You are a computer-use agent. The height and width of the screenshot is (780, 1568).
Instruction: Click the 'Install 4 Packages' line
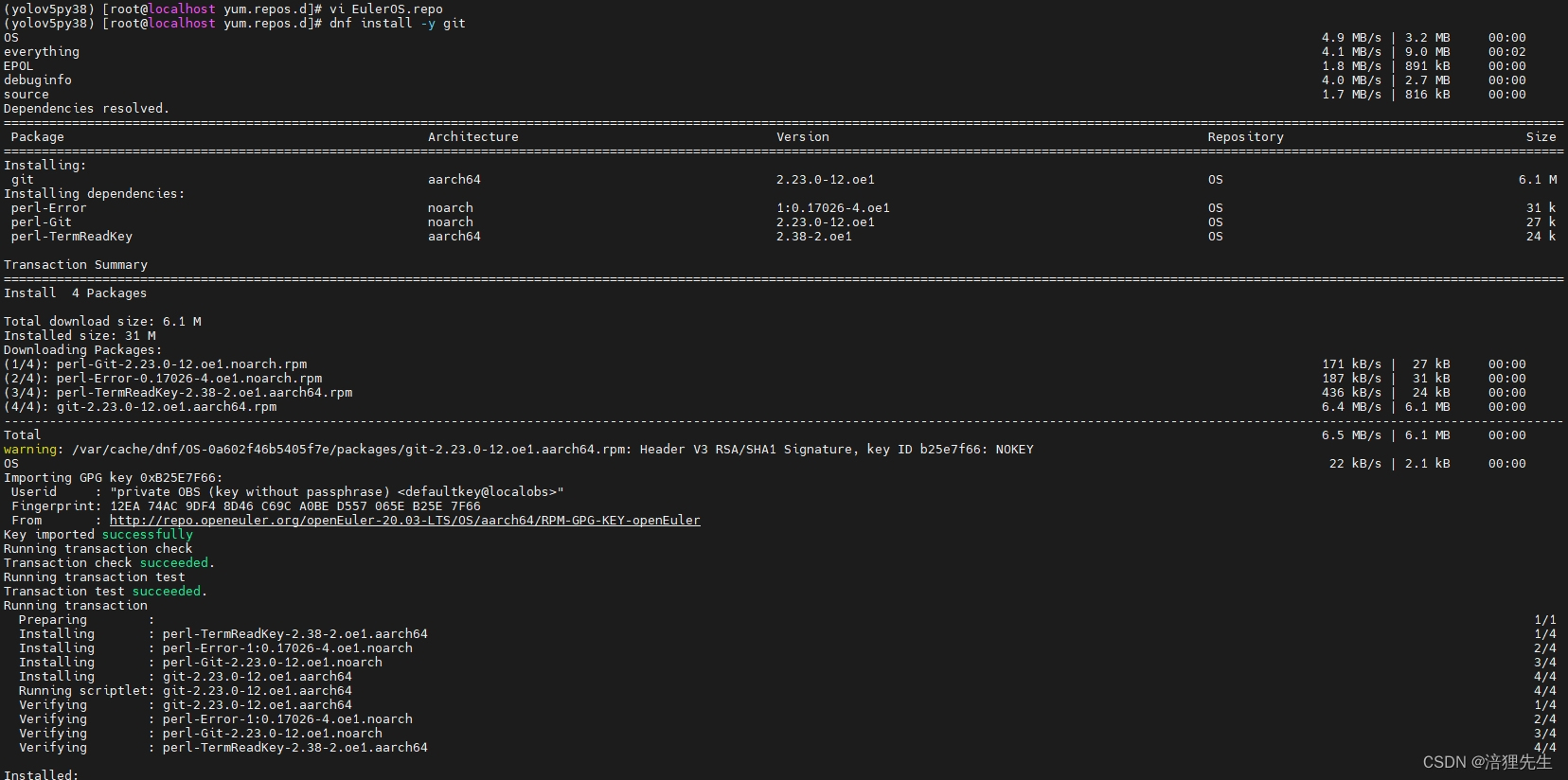[76, 293]
